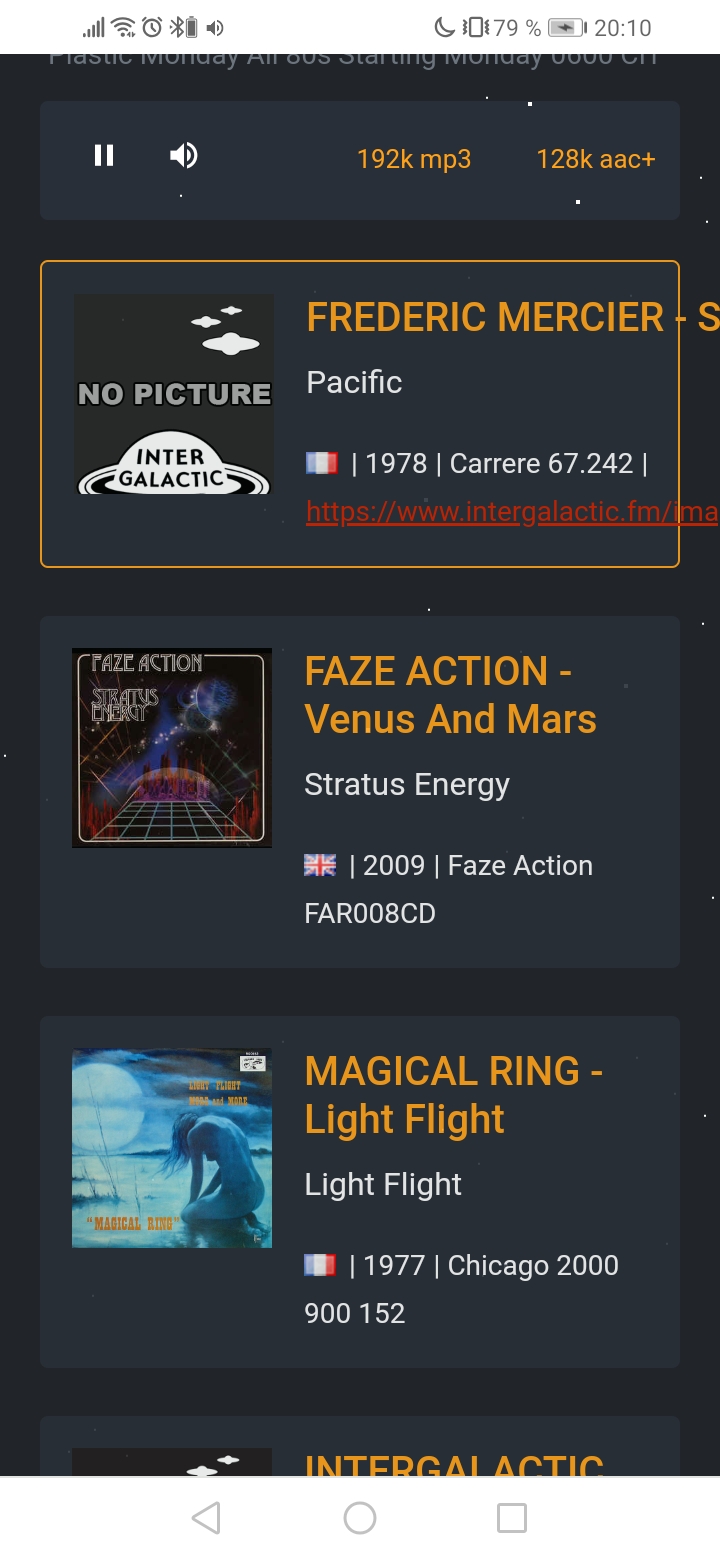The height and width of the screenshot is (1560, 720).
Task: Click the French flag beside 1978 Carrere
Action: point(321,463)
